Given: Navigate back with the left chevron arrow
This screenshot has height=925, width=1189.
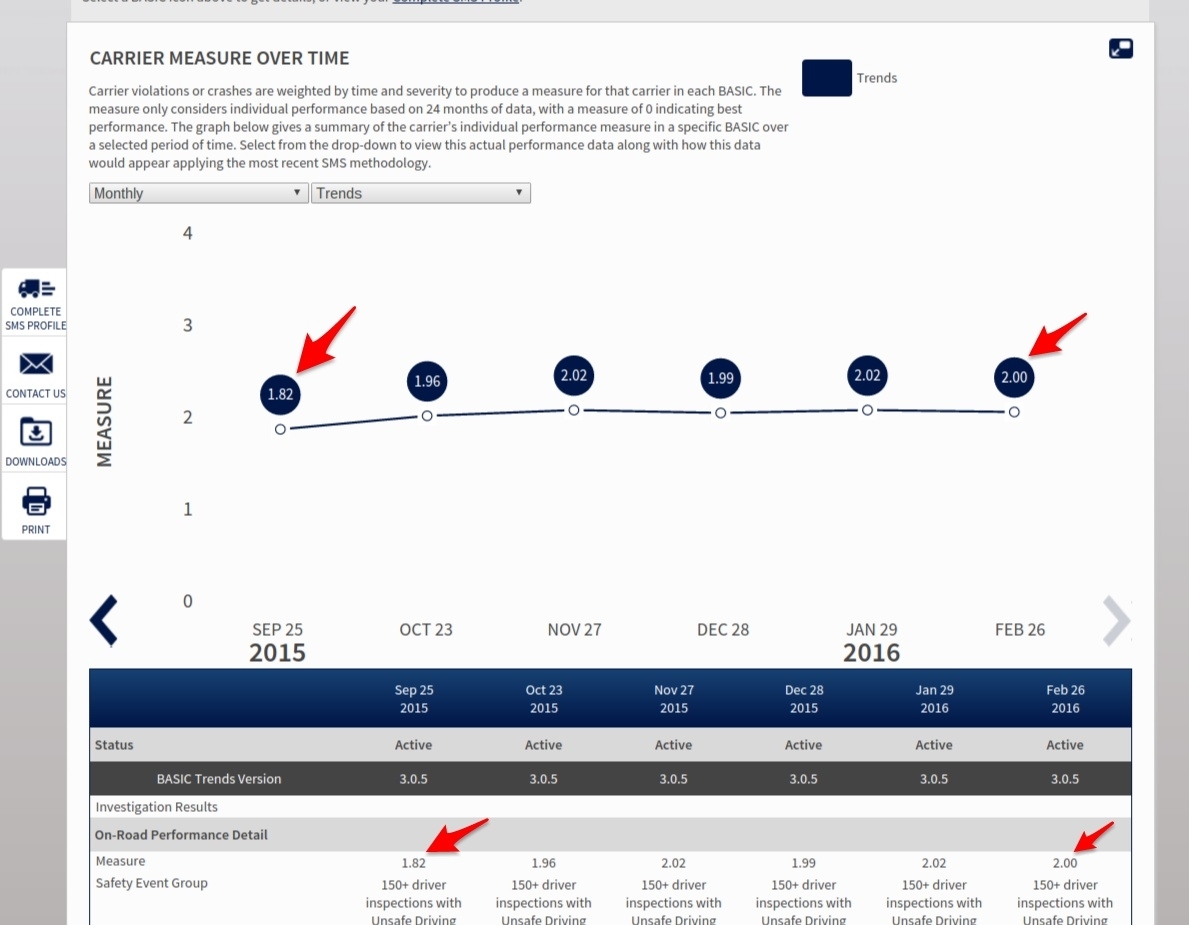Looking at the screenshot, I should 104,620.
